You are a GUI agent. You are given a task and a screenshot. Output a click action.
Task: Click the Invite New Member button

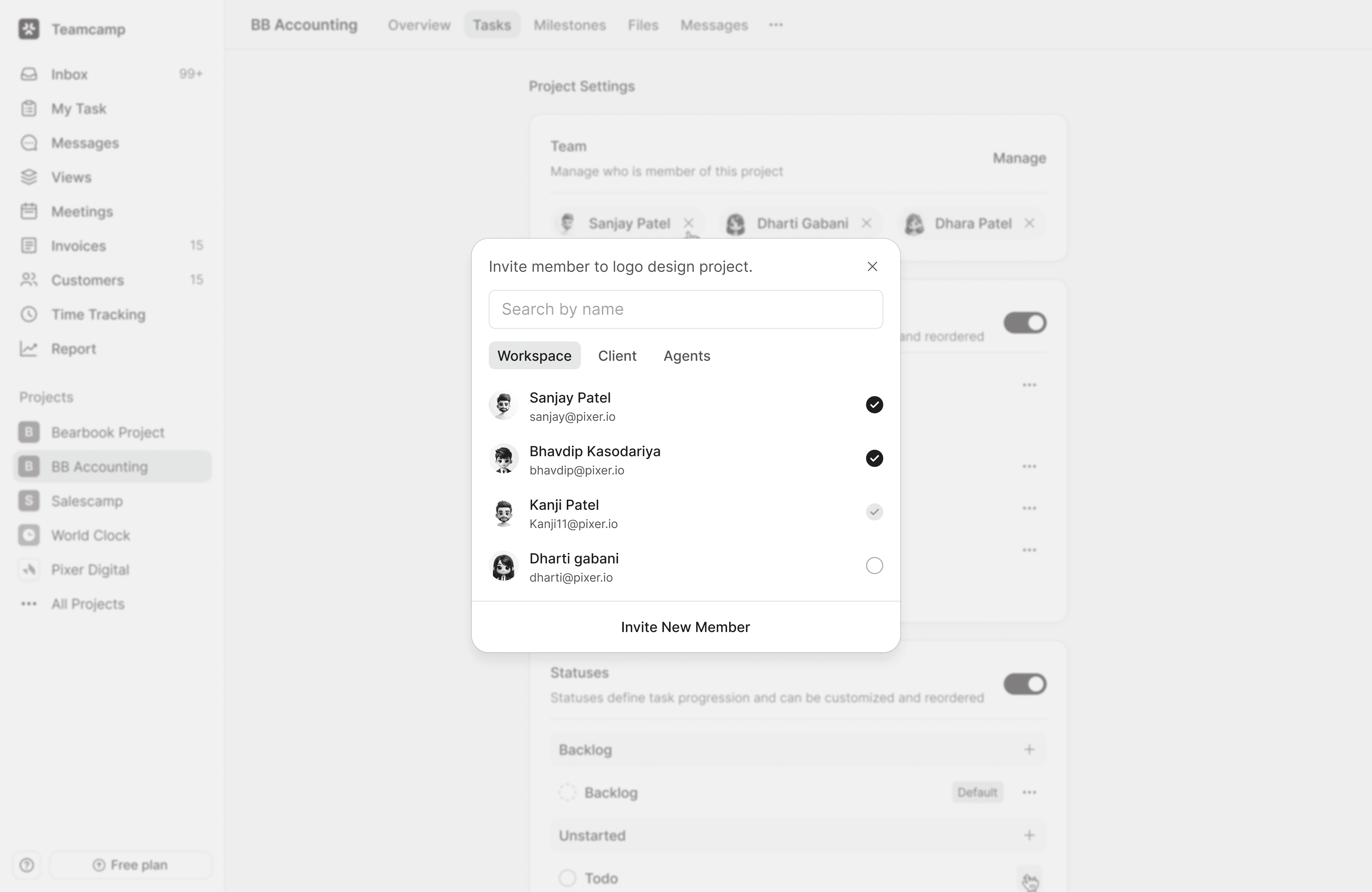pyautogui.click(x=685, y=627)
